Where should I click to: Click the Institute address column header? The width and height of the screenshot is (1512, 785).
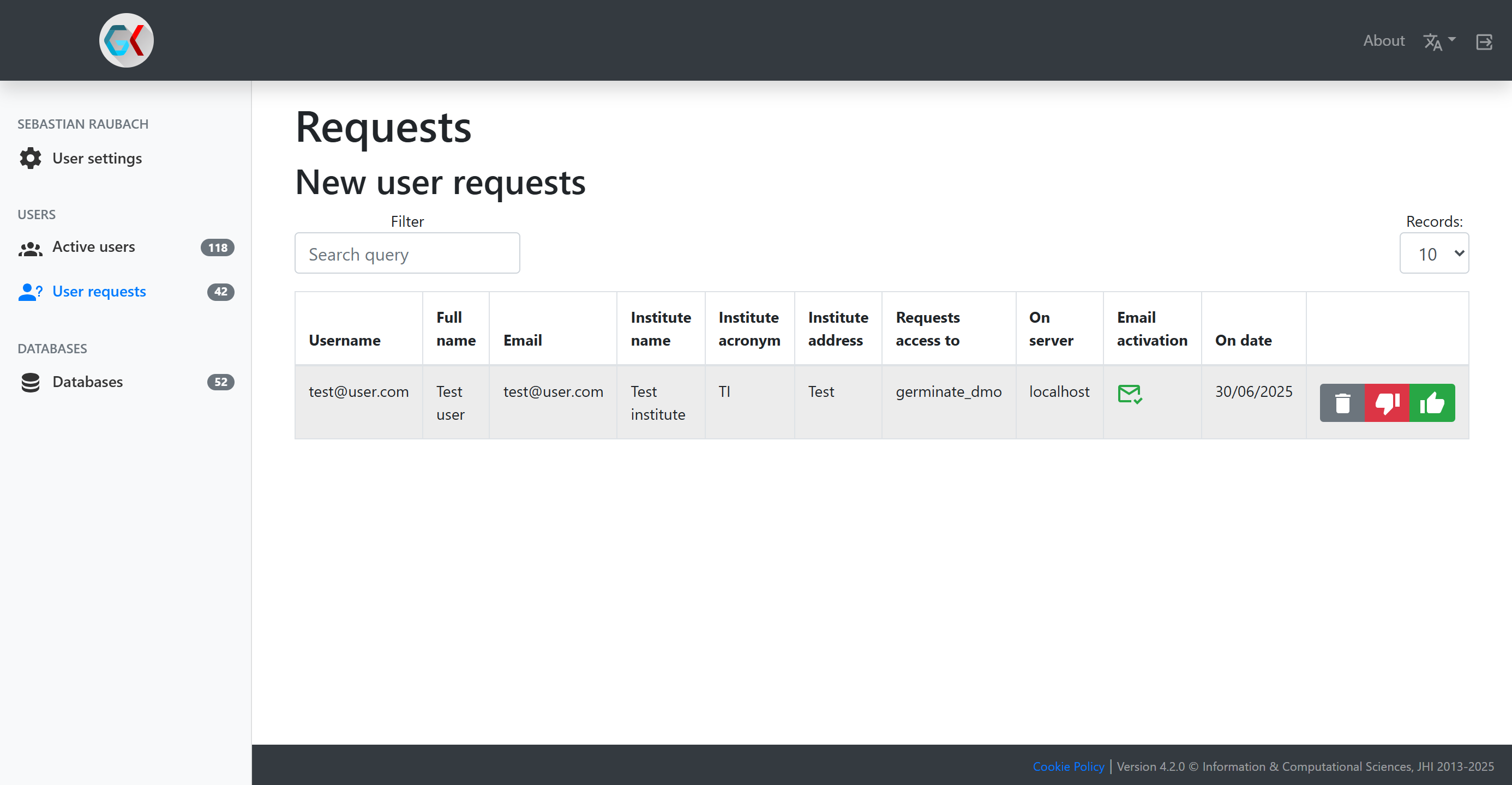click(838, 329)
